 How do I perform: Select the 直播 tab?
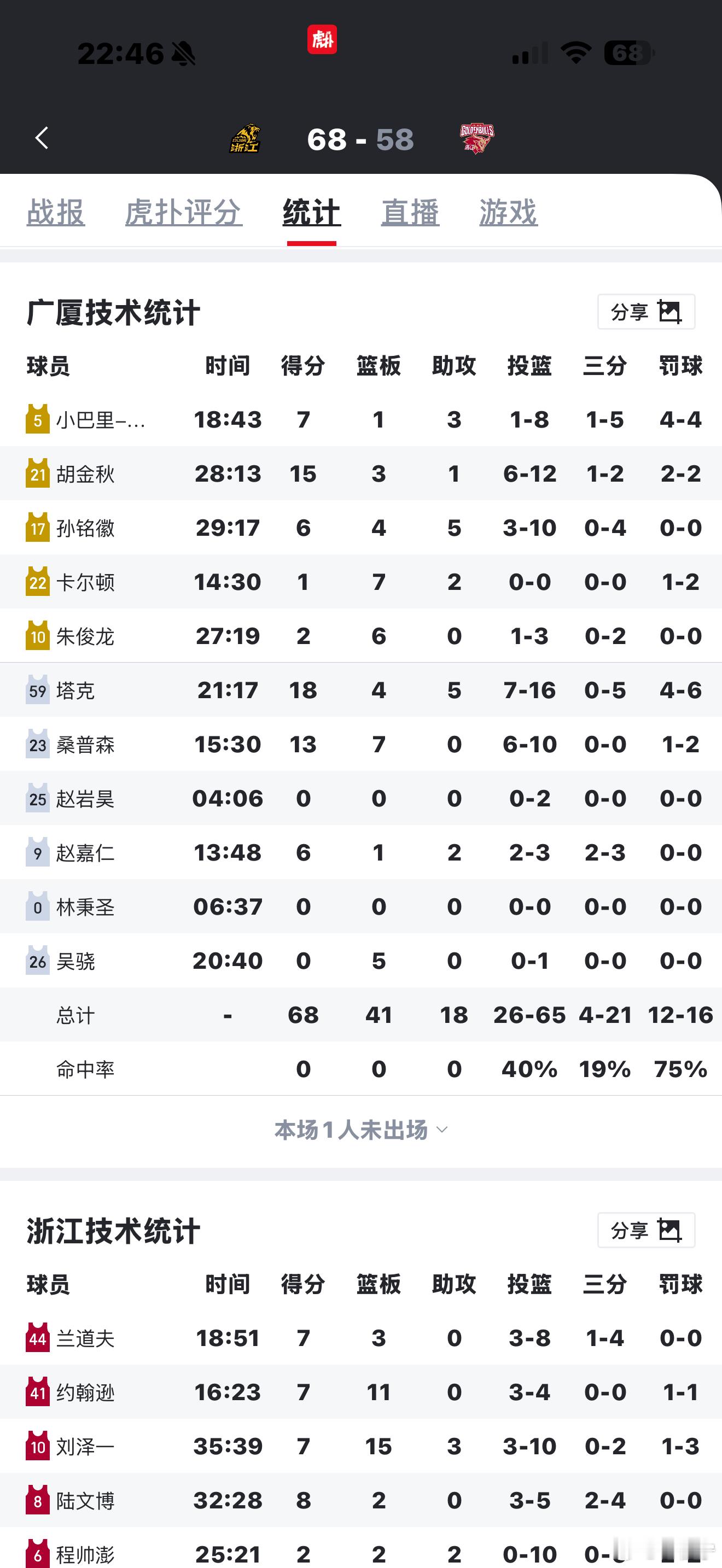pyautogui.click(x=410, y=213)
